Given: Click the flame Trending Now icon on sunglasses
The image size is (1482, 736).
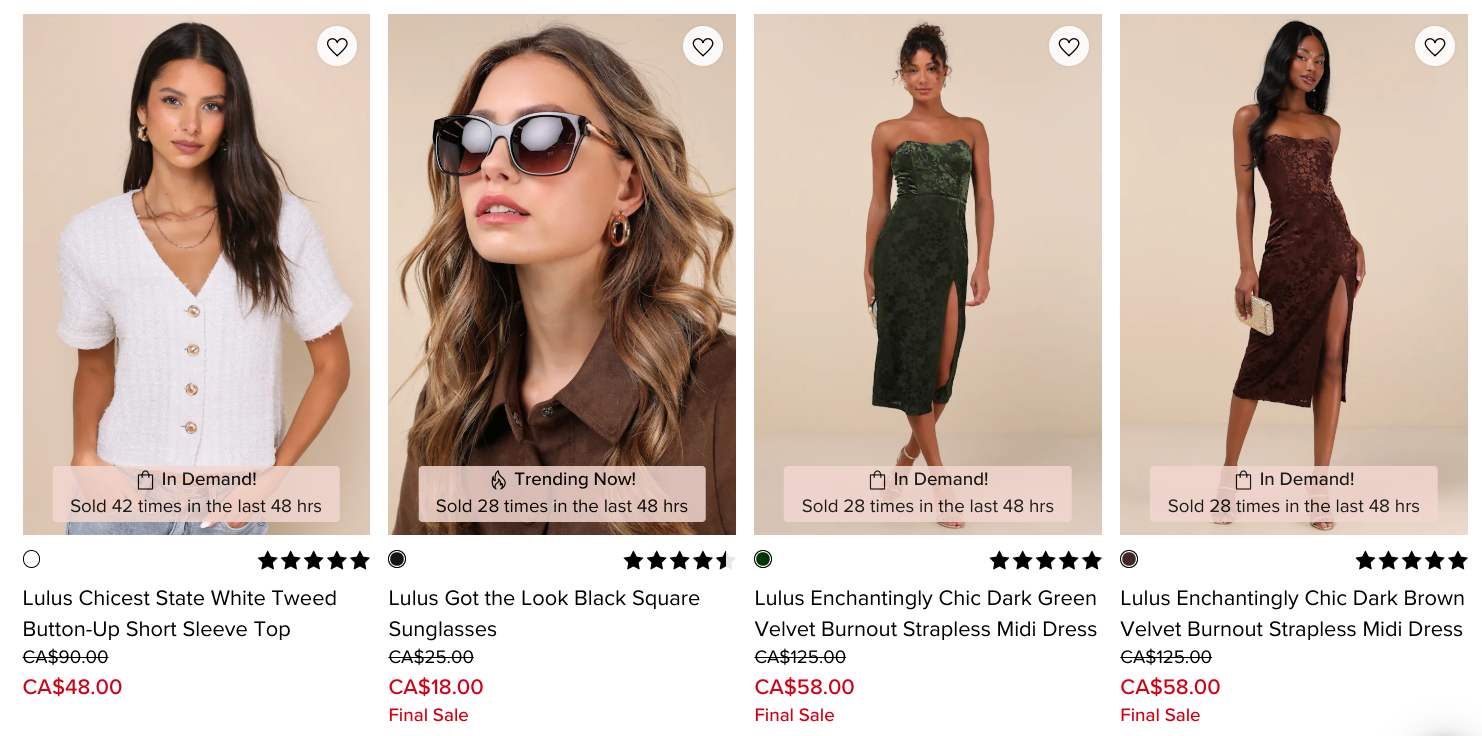Looking at the screenshot, I should [499, 480].
